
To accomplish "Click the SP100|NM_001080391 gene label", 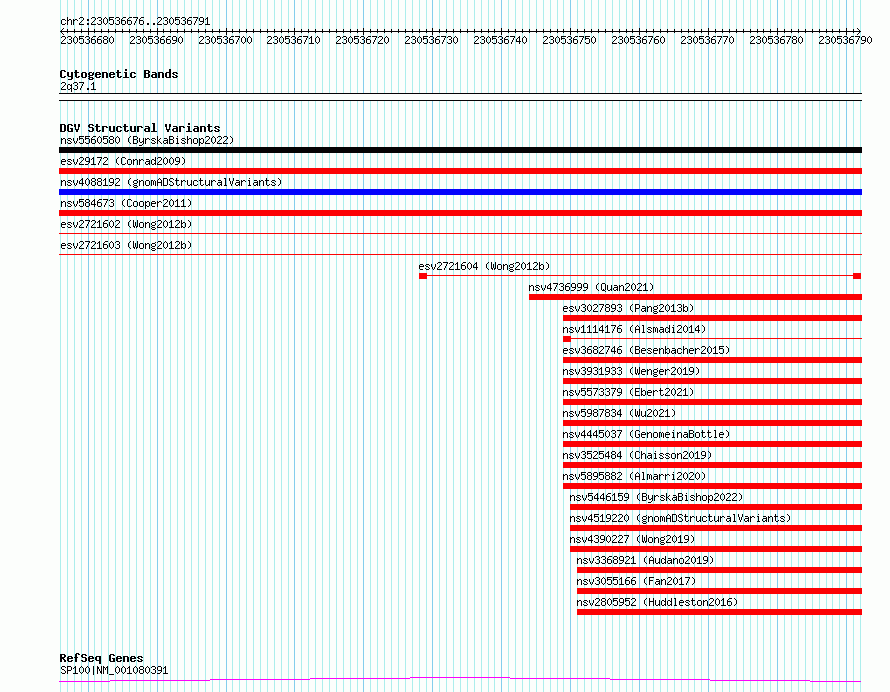I will pyautogui.click(x=114, y=670).
